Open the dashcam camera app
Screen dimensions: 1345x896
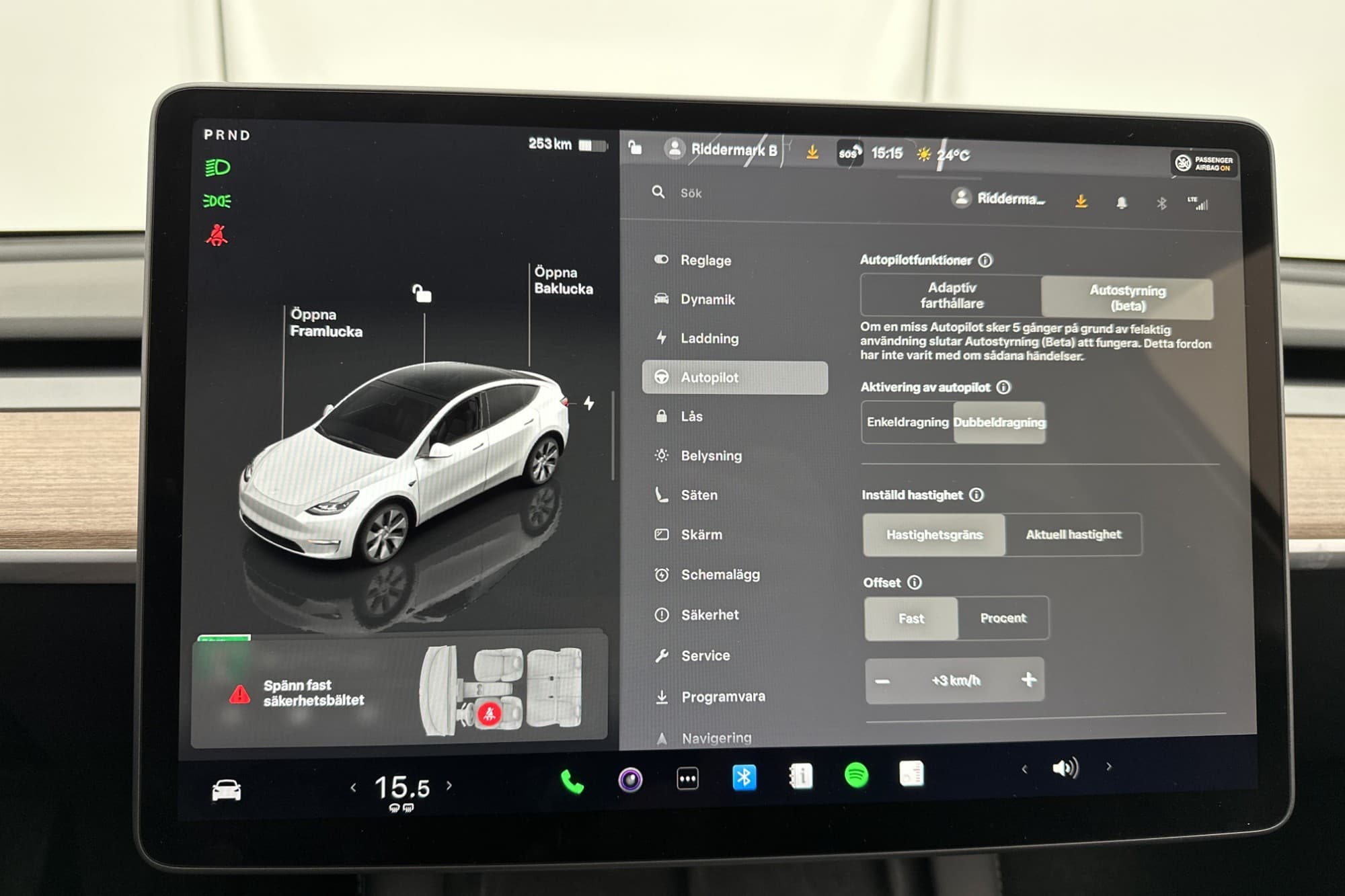[630, 780]
